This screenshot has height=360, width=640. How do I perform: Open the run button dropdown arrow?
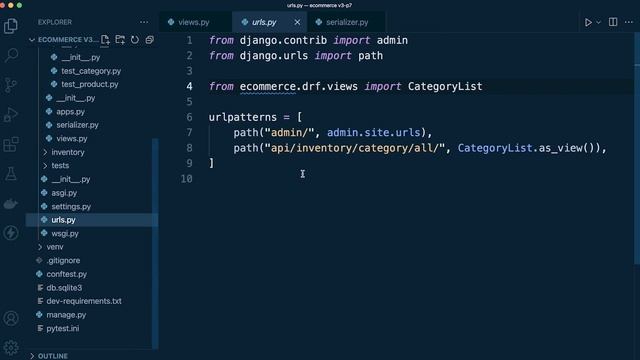click(x=598, y=22)
